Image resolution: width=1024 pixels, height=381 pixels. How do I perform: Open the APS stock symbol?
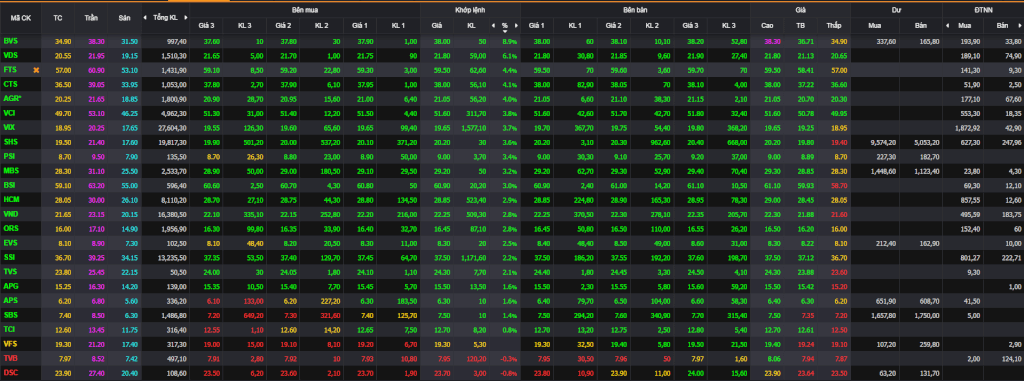click(x=10, y=300)
